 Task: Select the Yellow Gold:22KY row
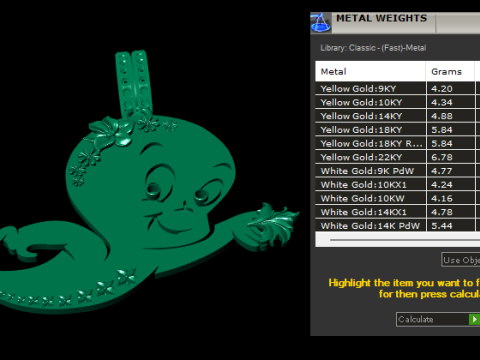pos(398,157)
